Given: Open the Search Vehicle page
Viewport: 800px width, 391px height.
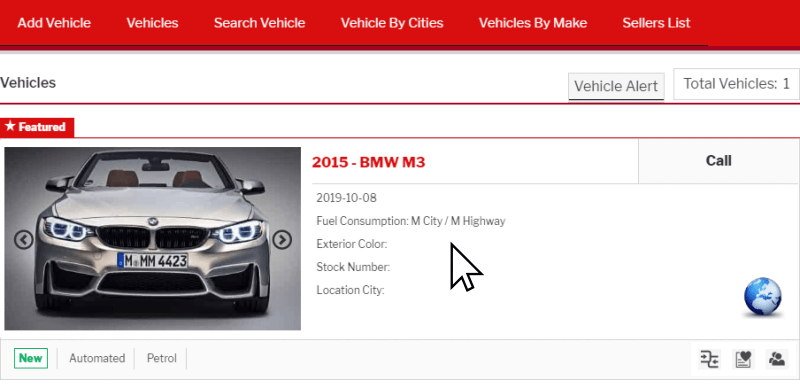Looking at the screenshot, I should [259, 23].
